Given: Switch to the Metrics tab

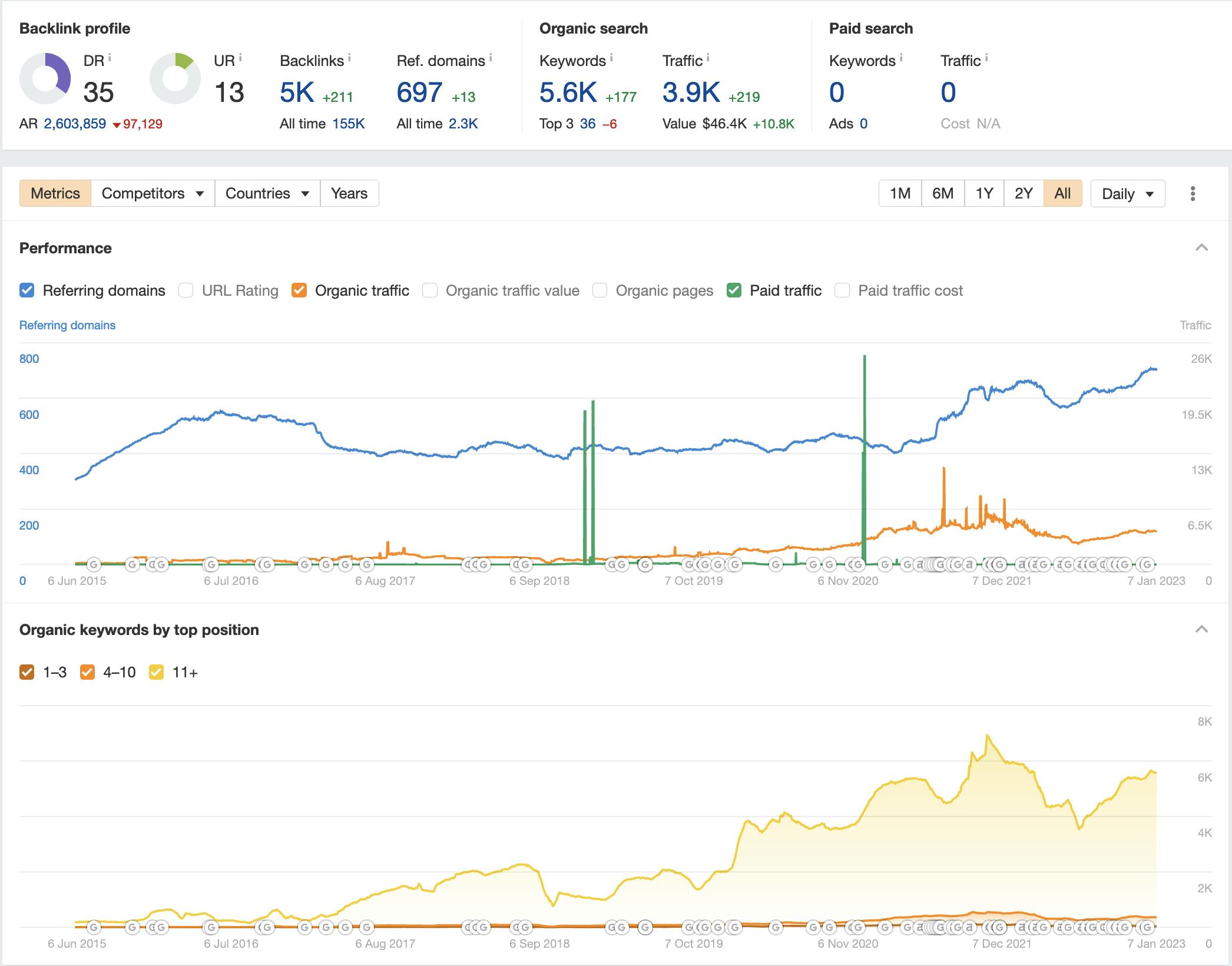Looking at the screenshot, I should [x=55, y=193].
